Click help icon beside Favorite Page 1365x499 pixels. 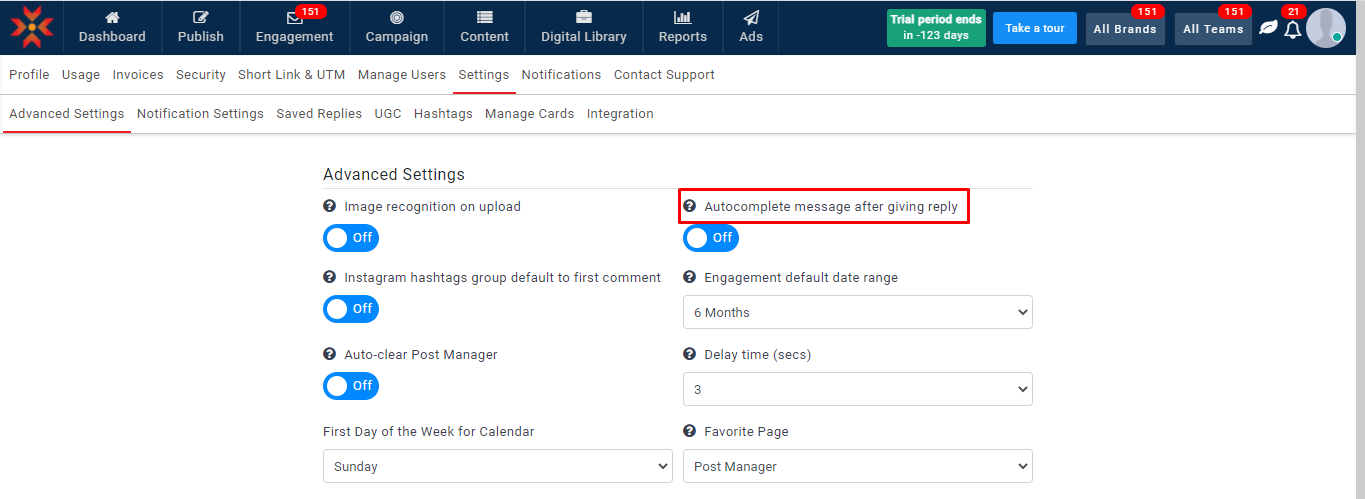coord(689,432)
